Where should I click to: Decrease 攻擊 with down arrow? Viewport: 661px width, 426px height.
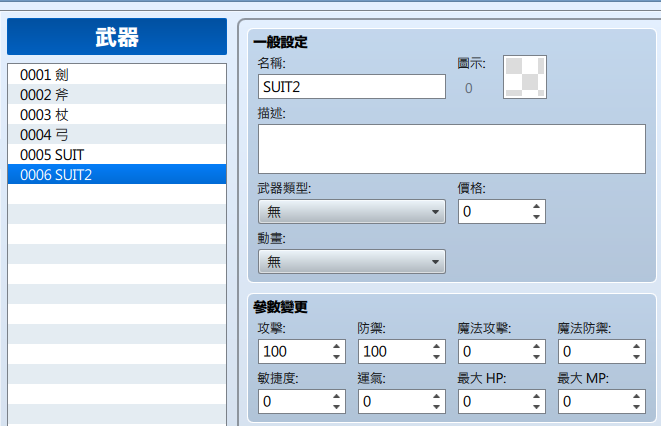point(336,357)
